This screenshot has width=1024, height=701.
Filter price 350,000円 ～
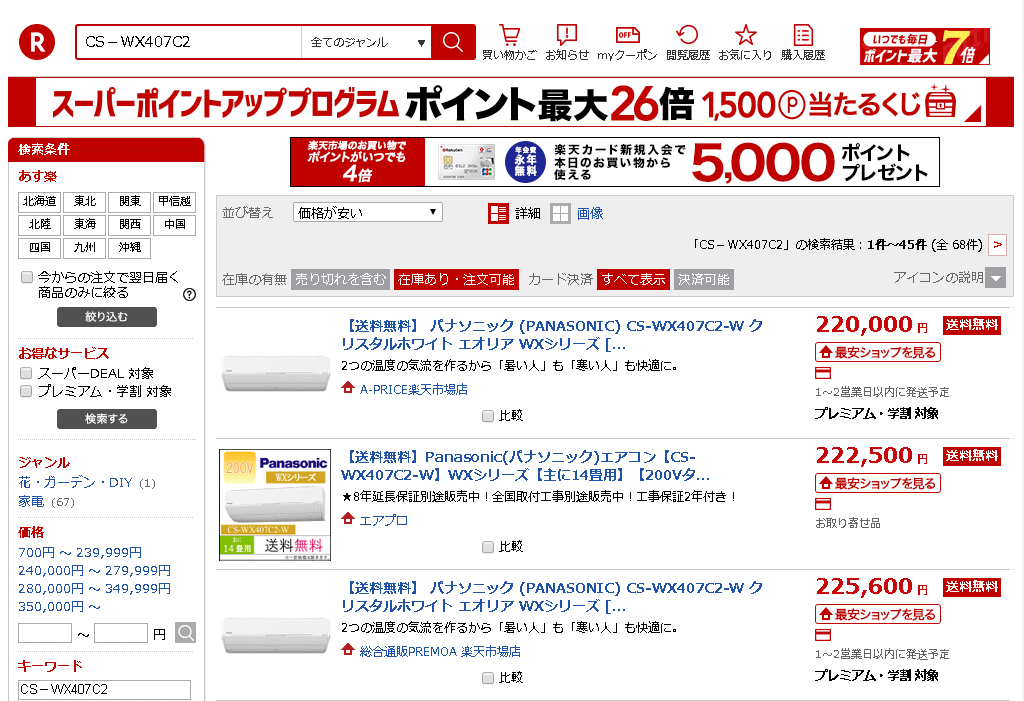(x=59, y=606)
